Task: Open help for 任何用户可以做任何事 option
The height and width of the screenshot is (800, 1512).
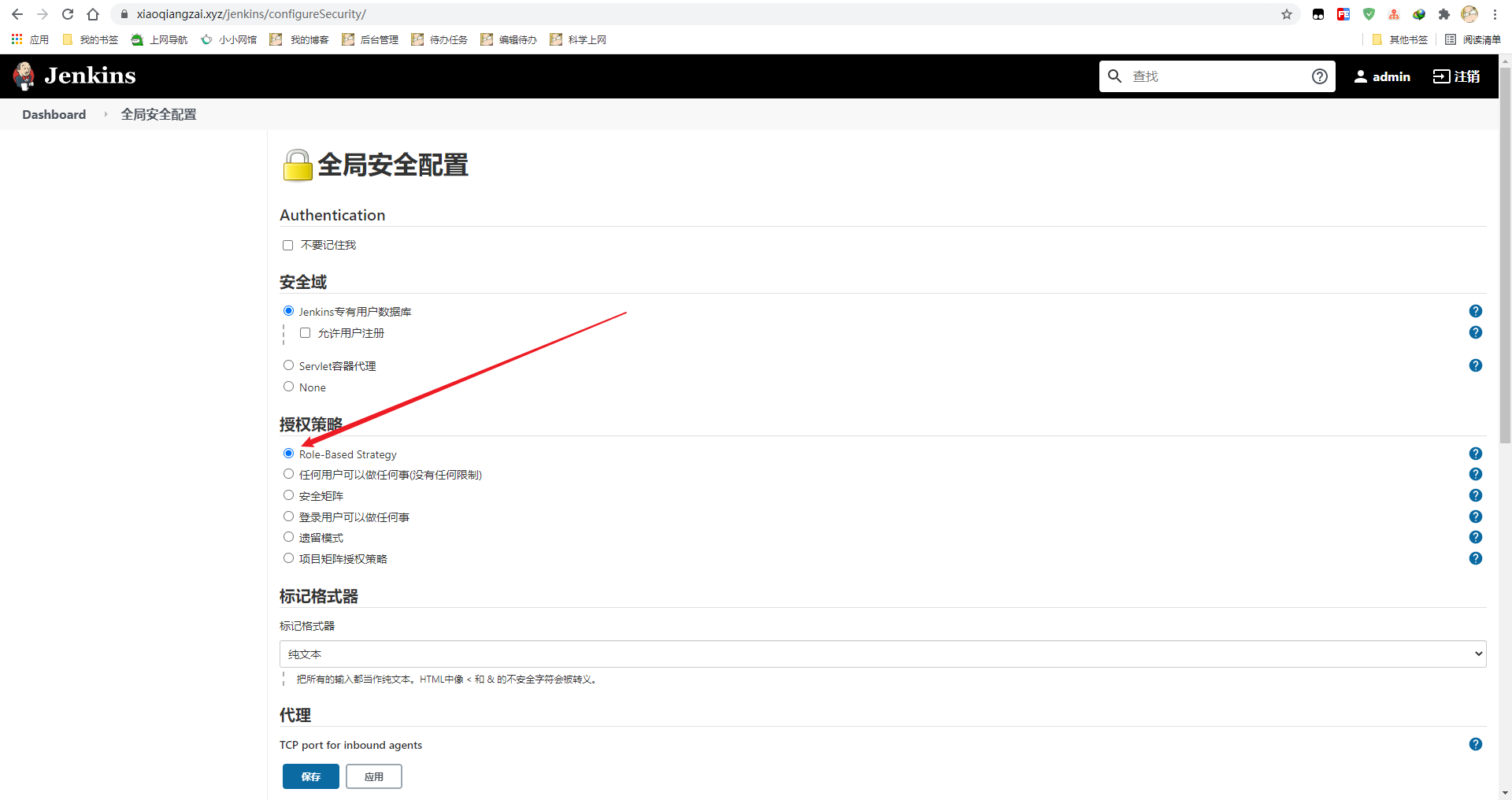Action: point(1476,474)
